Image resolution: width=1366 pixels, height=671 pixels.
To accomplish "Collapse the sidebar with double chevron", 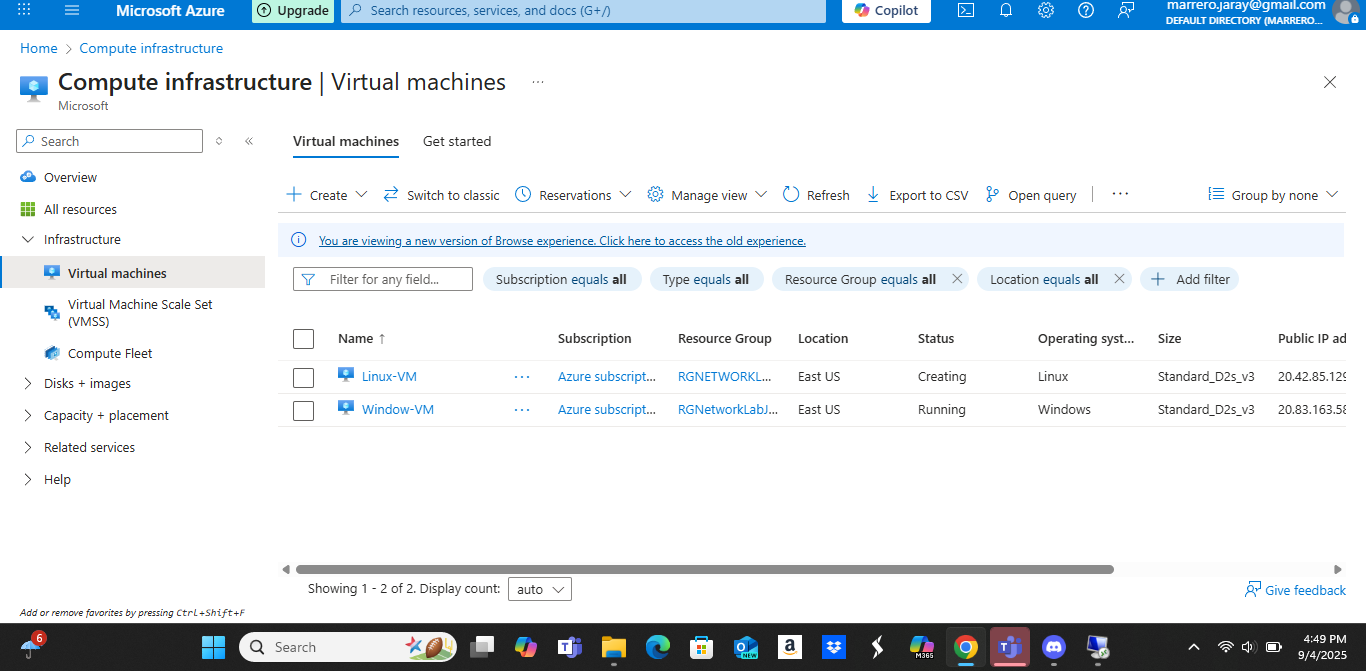I will point(249,141).
